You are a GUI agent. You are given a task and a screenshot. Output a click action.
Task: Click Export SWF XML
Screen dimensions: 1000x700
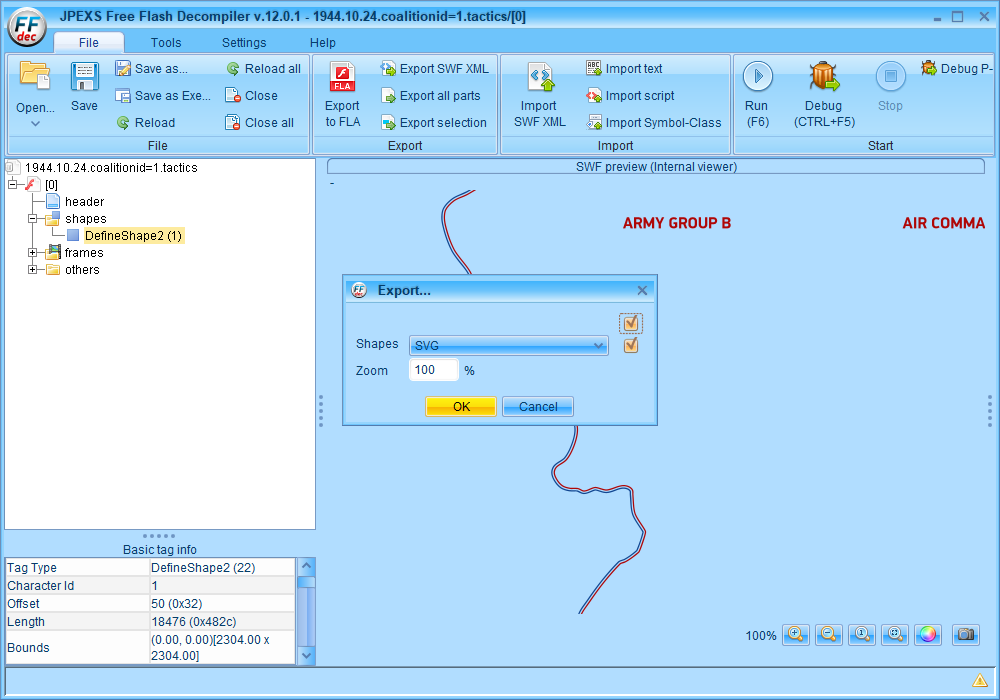pyautogui.click(x=434, y=69)
